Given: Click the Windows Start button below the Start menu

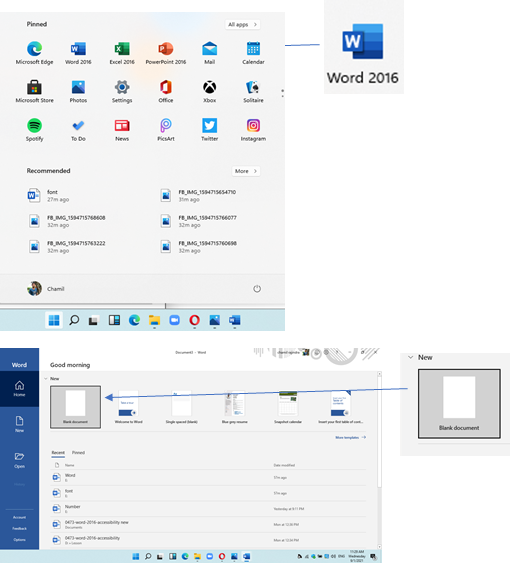Looking at the screenshot, I should click(54, 320).
